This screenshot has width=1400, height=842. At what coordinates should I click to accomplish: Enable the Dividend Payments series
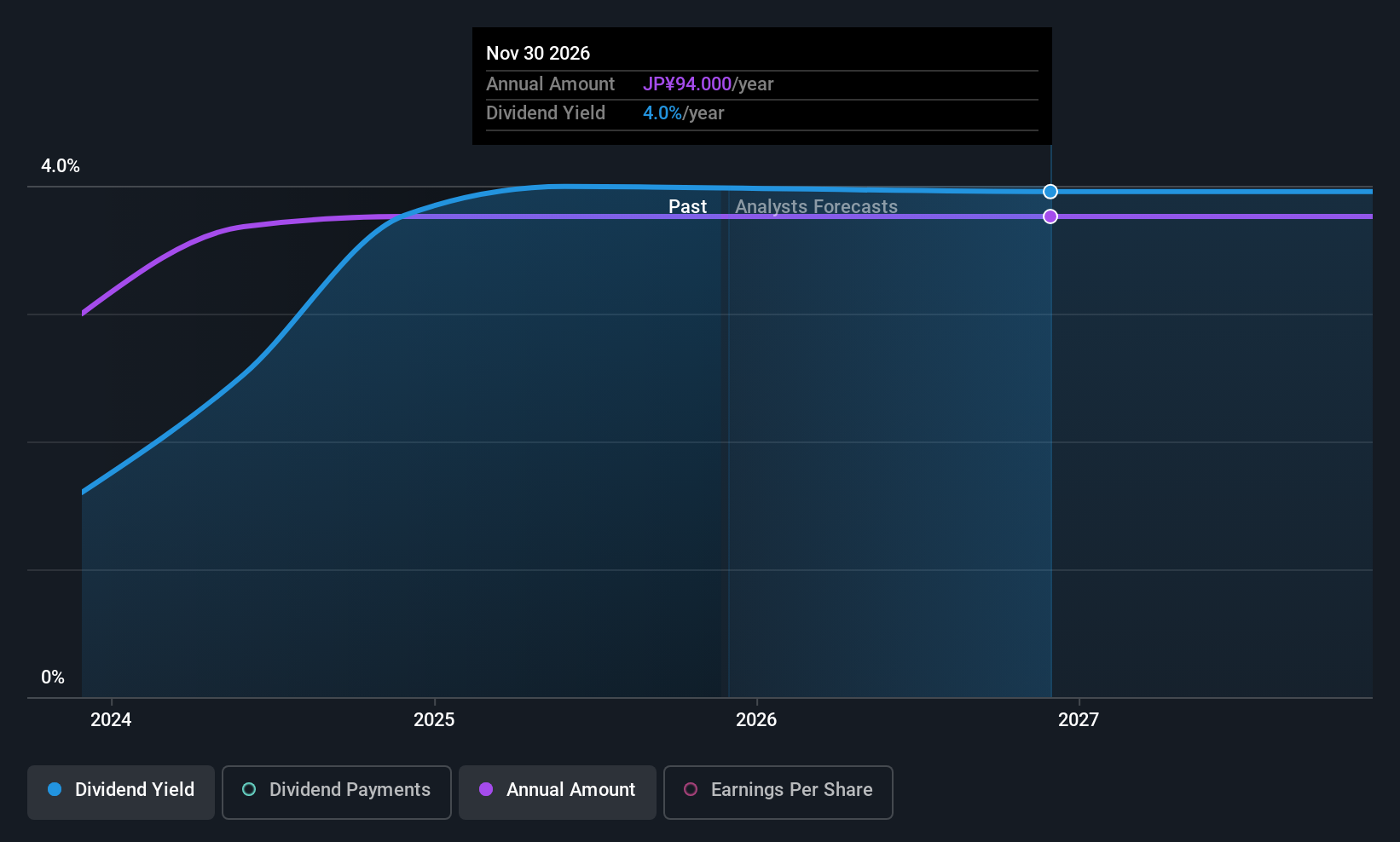[x=337, y=792]
